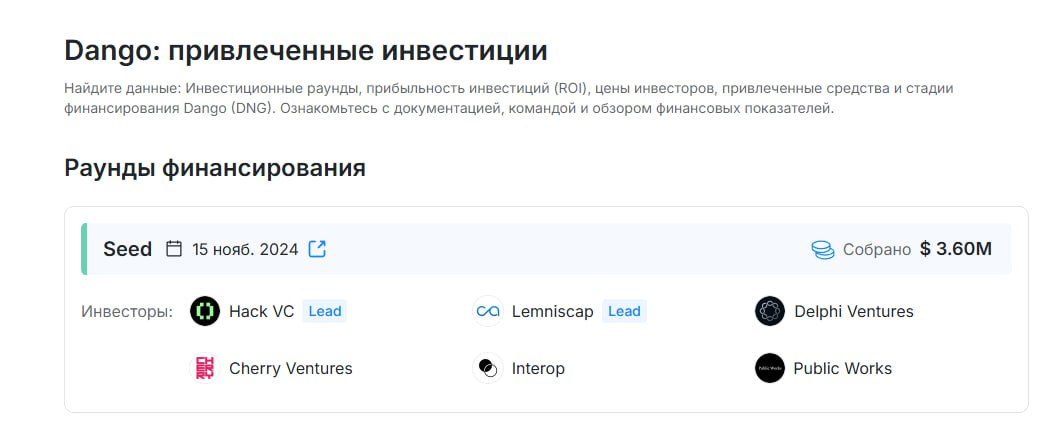Click the Lead badge next to Lemniscap
Viewport: 1061px width, 437px height.
[624, 311]
